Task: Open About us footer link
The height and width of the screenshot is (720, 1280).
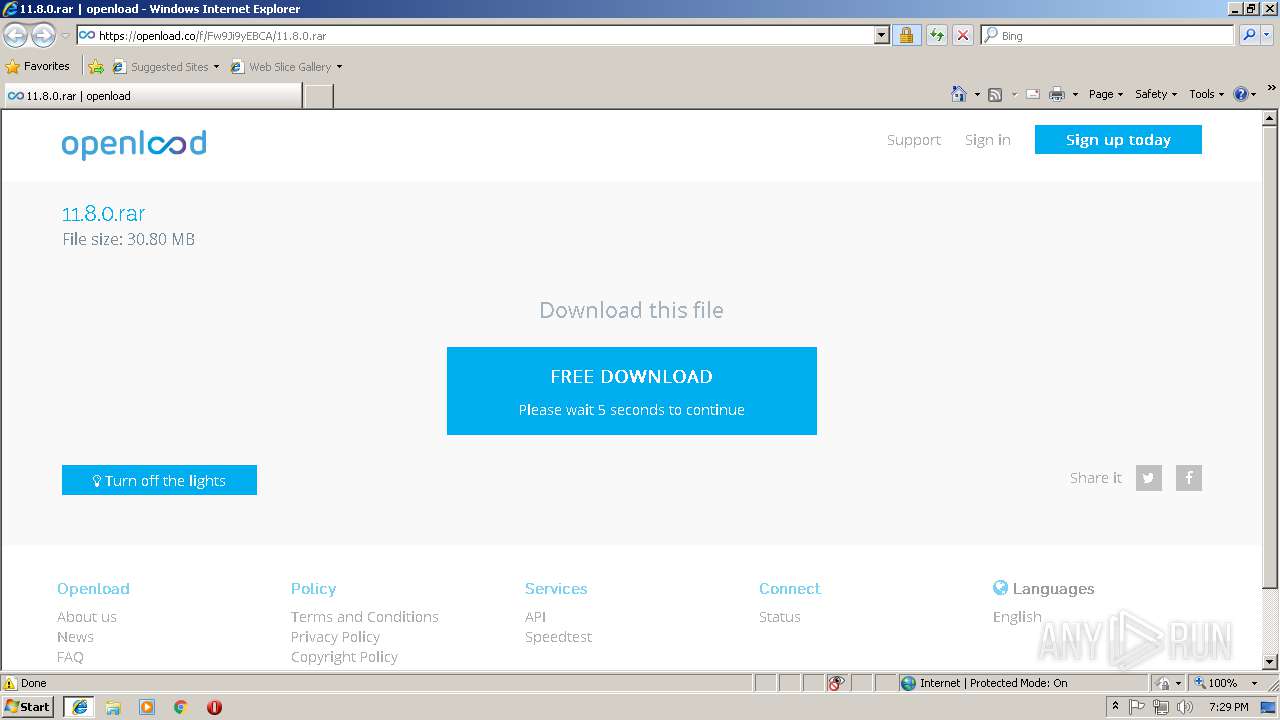Action: (x=87, y=617)
